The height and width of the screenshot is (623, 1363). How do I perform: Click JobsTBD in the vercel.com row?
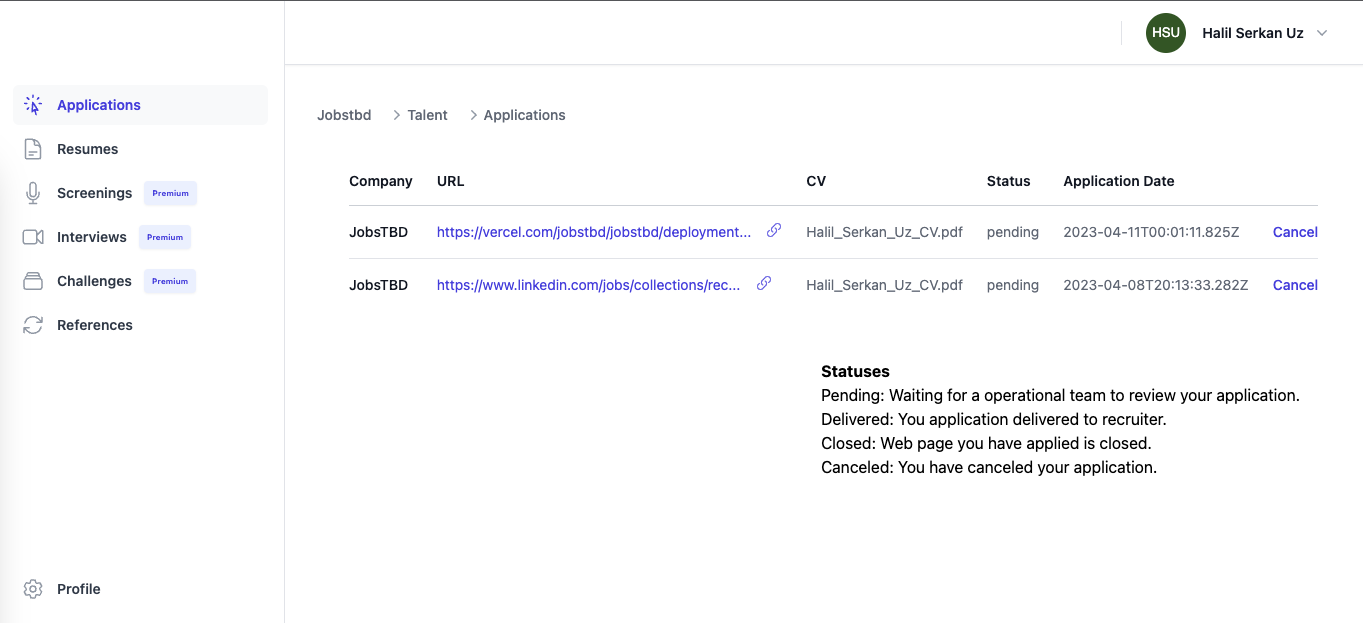(379, 232)
